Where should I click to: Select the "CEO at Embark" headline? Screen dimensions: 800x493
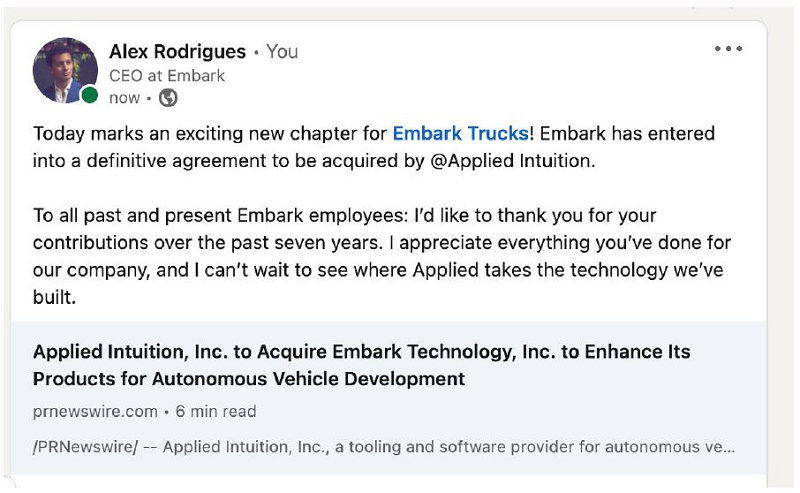(167, 76)
